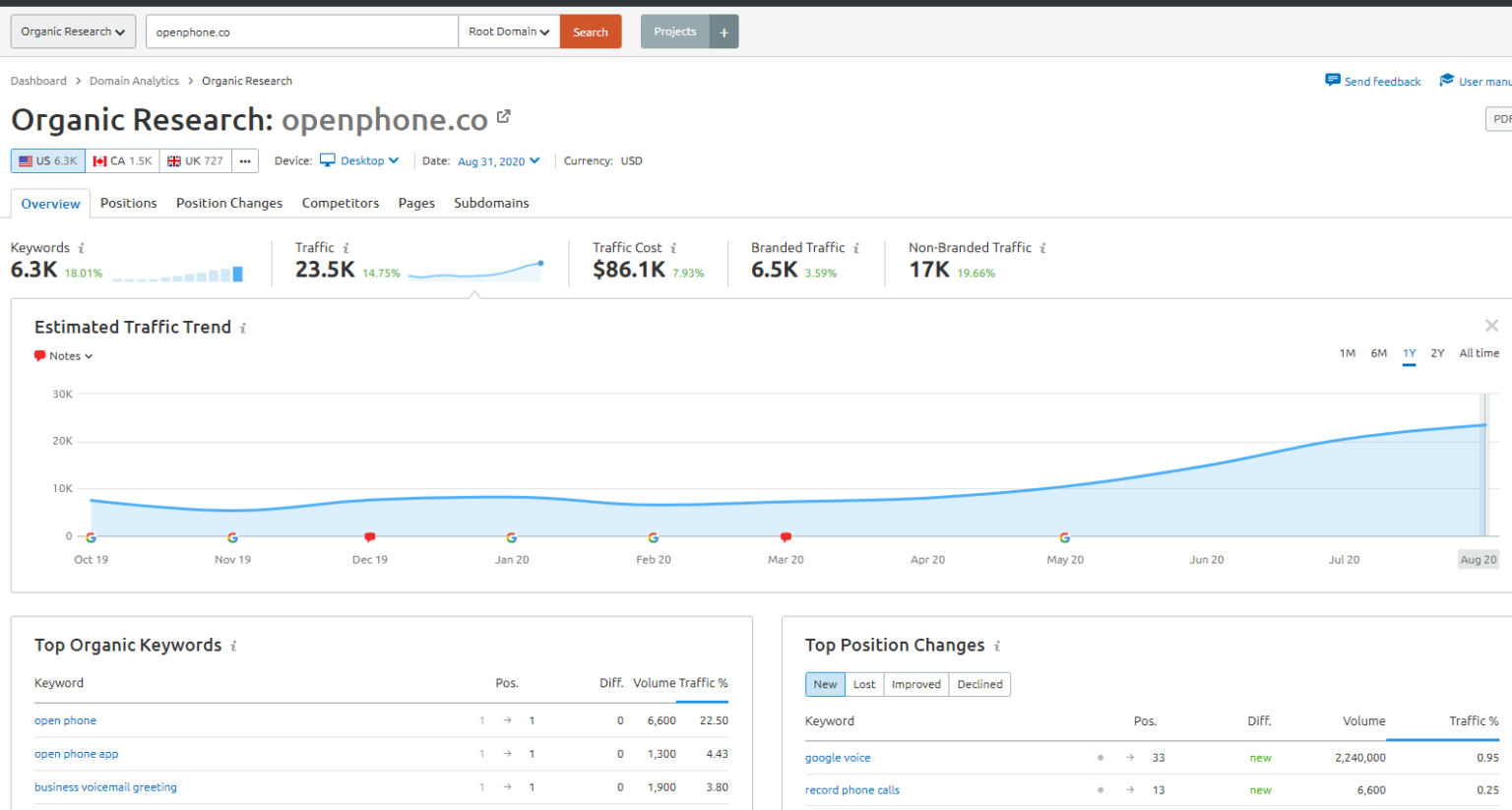
Task: Switch to the CA 1.5K database
Action: click(x=123, y=160)
